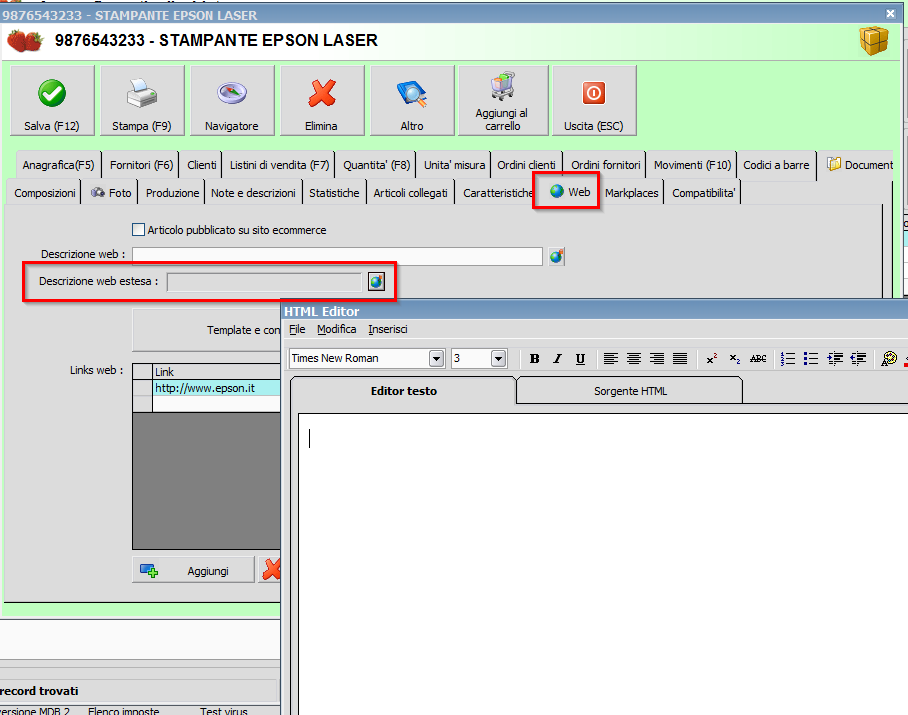Switch to the Produzione tab
Screen dimensions: 908x715
point(172,193)
